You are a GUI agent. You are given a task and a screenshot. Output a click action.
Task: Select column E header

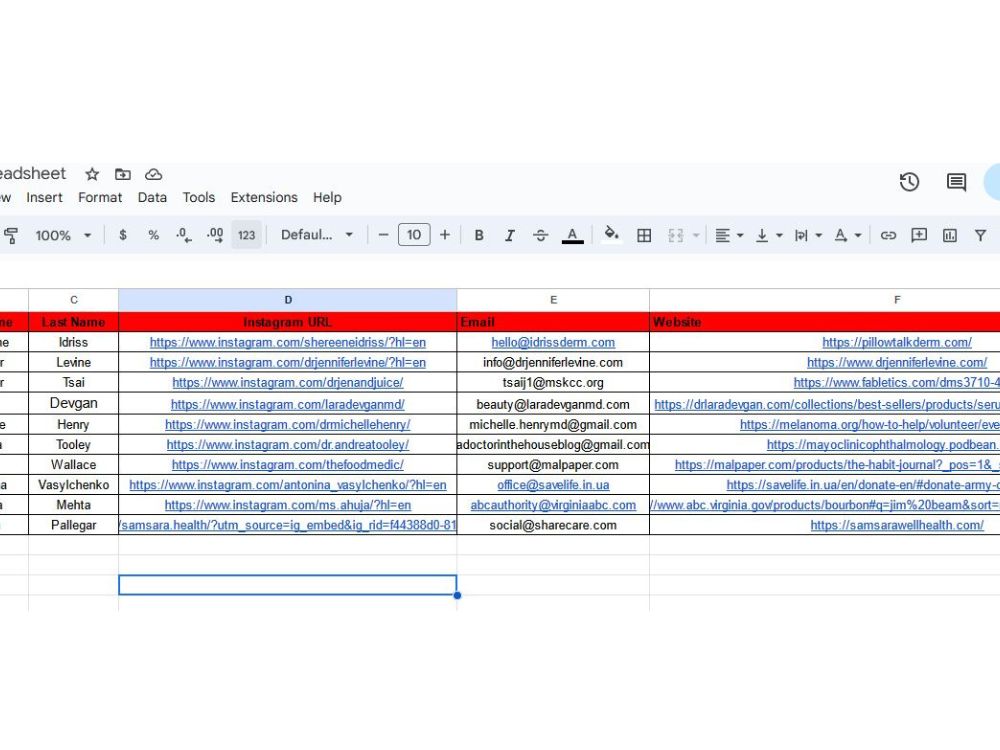coord(553,300)
